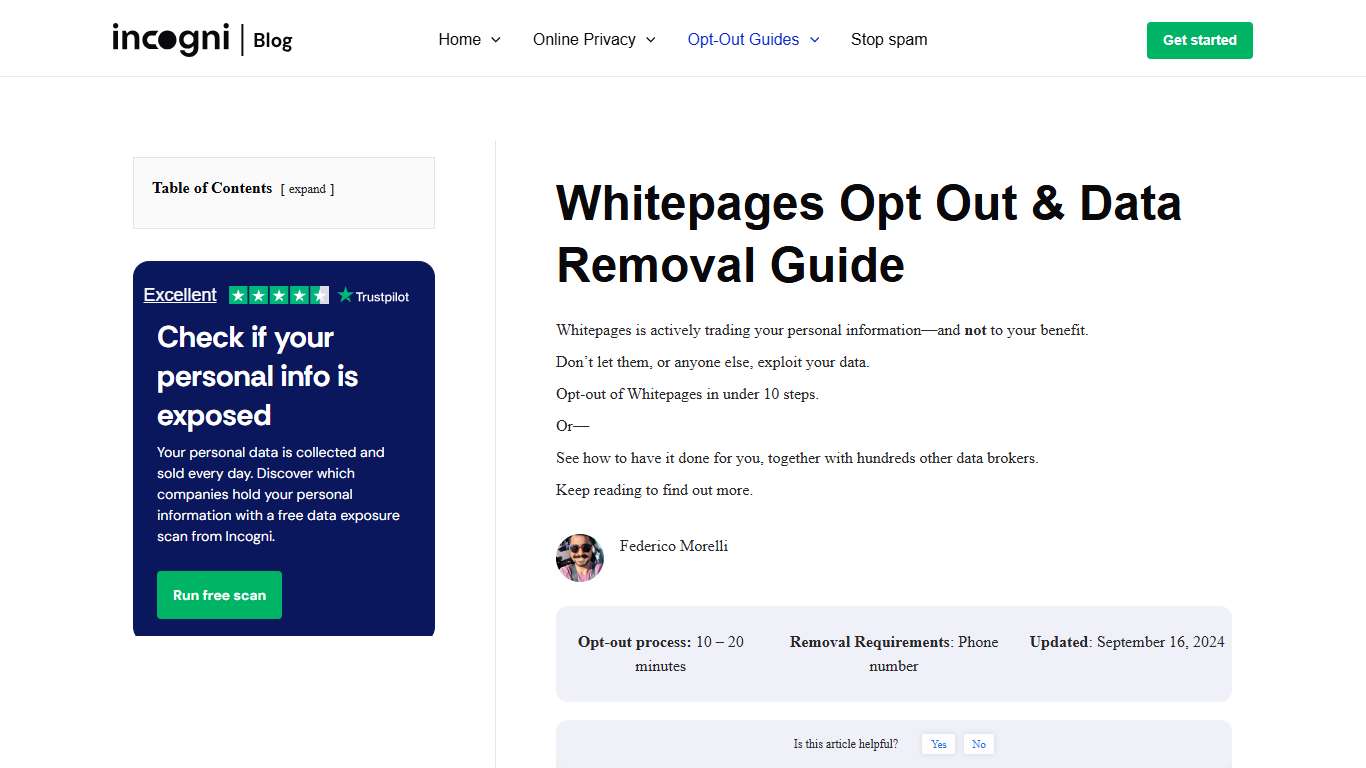1366x768 pixels.
Task: Click No on the article helpful prompt
Action: click(978, 744)
